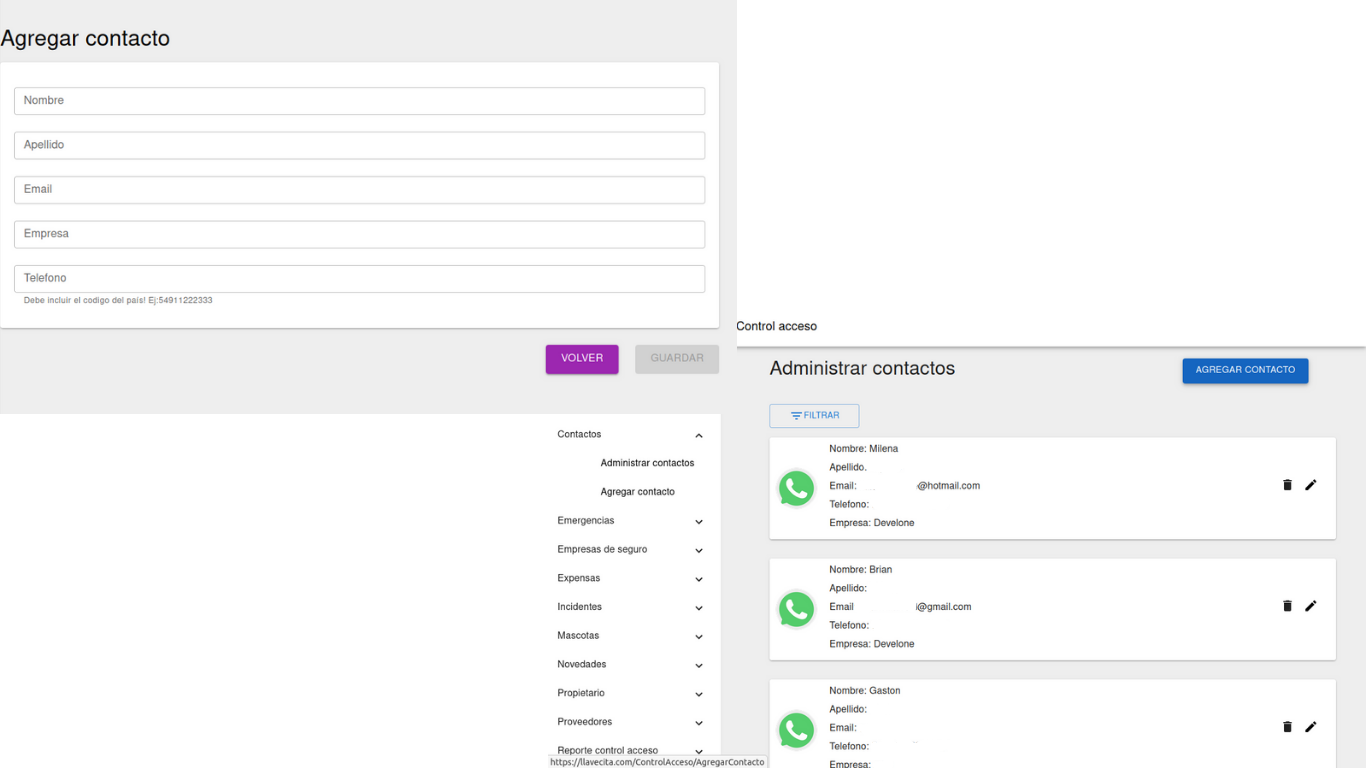
Task: Open Administrar contactos submenu item
Action: click(x=647, y=463)
